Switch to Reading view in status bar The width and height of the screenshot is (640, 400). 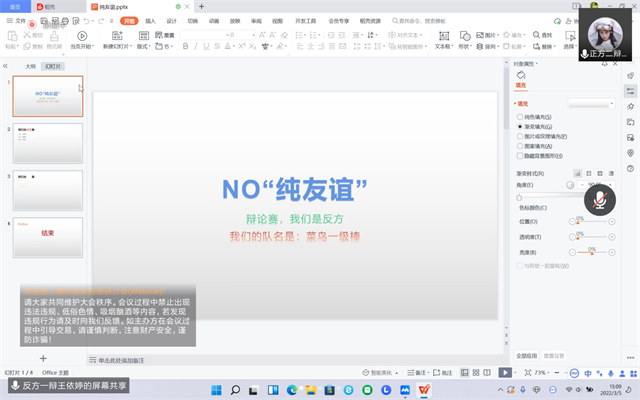click(487, 373)
